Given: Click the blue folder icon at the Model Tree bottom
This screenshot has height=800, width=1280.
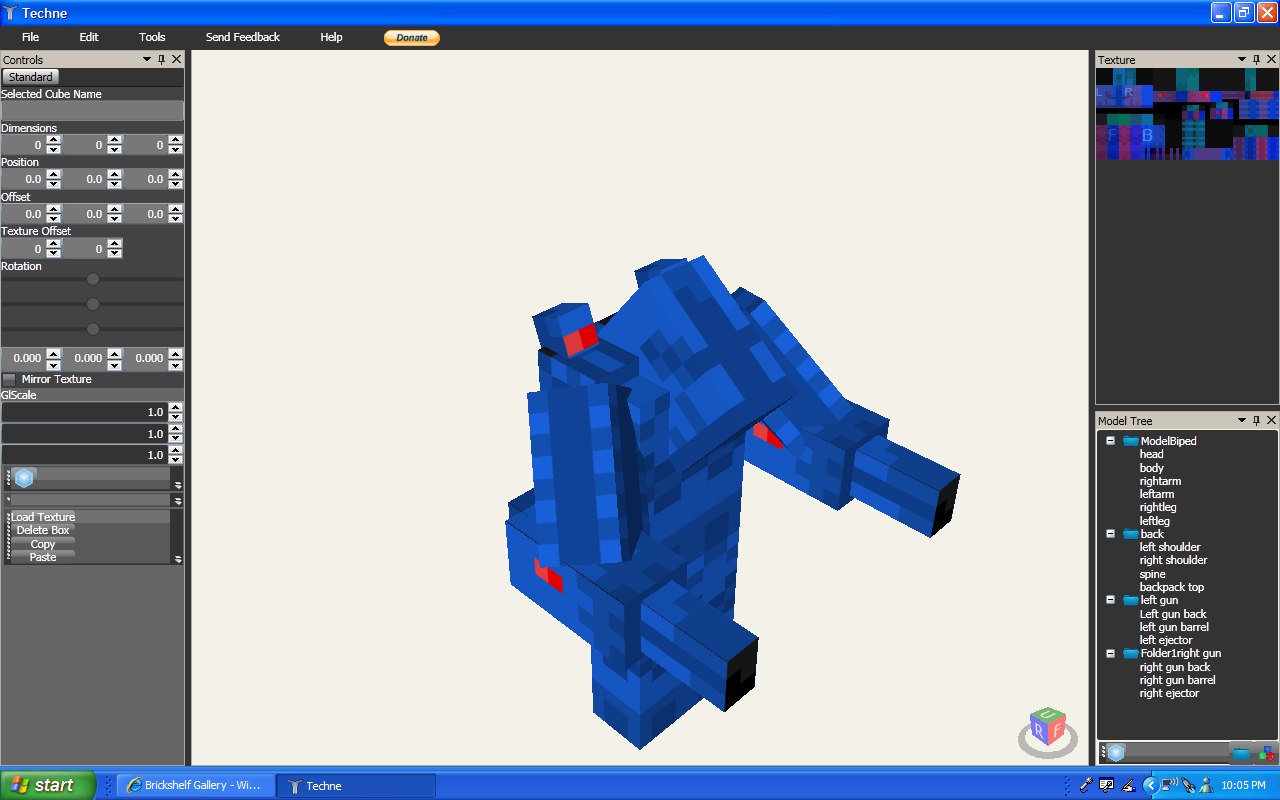Looking at the screenshot, I should point(1240,753).
